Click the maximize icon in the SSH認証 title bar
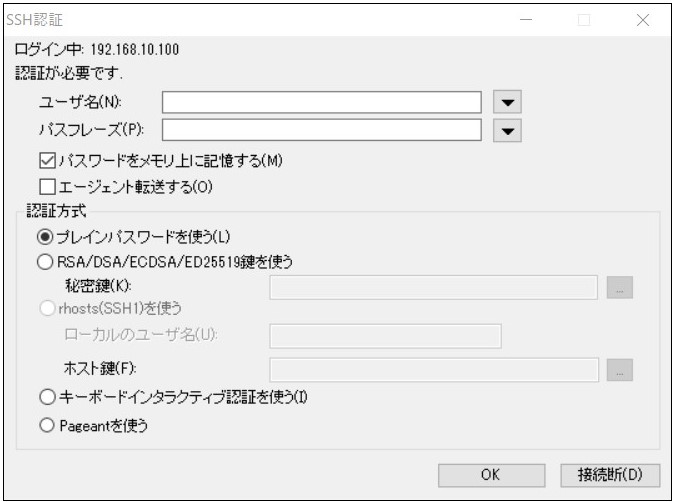 [584, 20]
